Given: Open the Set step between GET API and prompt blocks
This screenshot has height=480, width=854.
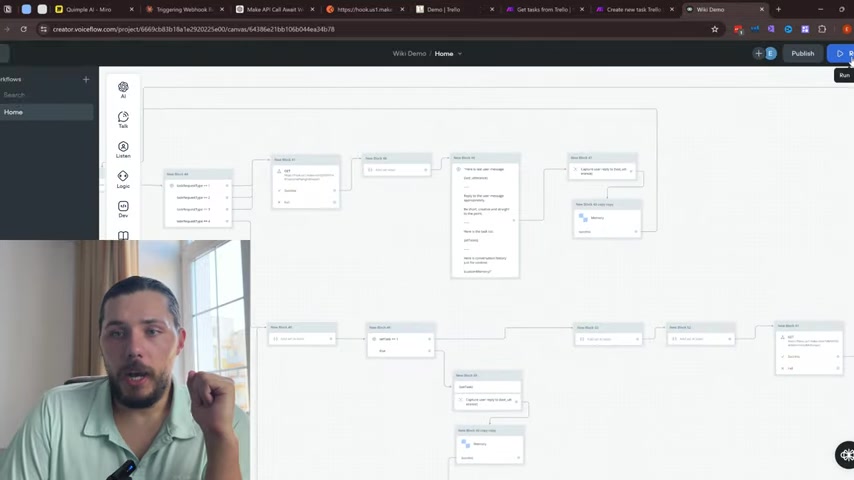Looking at the screenshot, I should pyautogui.click(x=397, y=170).
